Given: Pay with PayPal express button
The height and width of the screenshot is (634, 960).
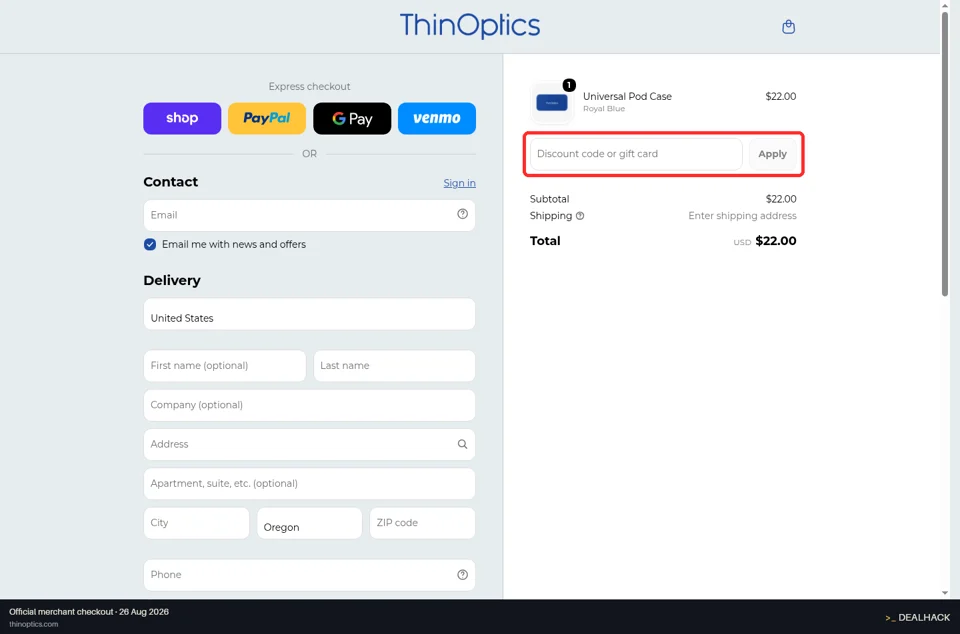Looking at the screenshot, I should [267, 118].
